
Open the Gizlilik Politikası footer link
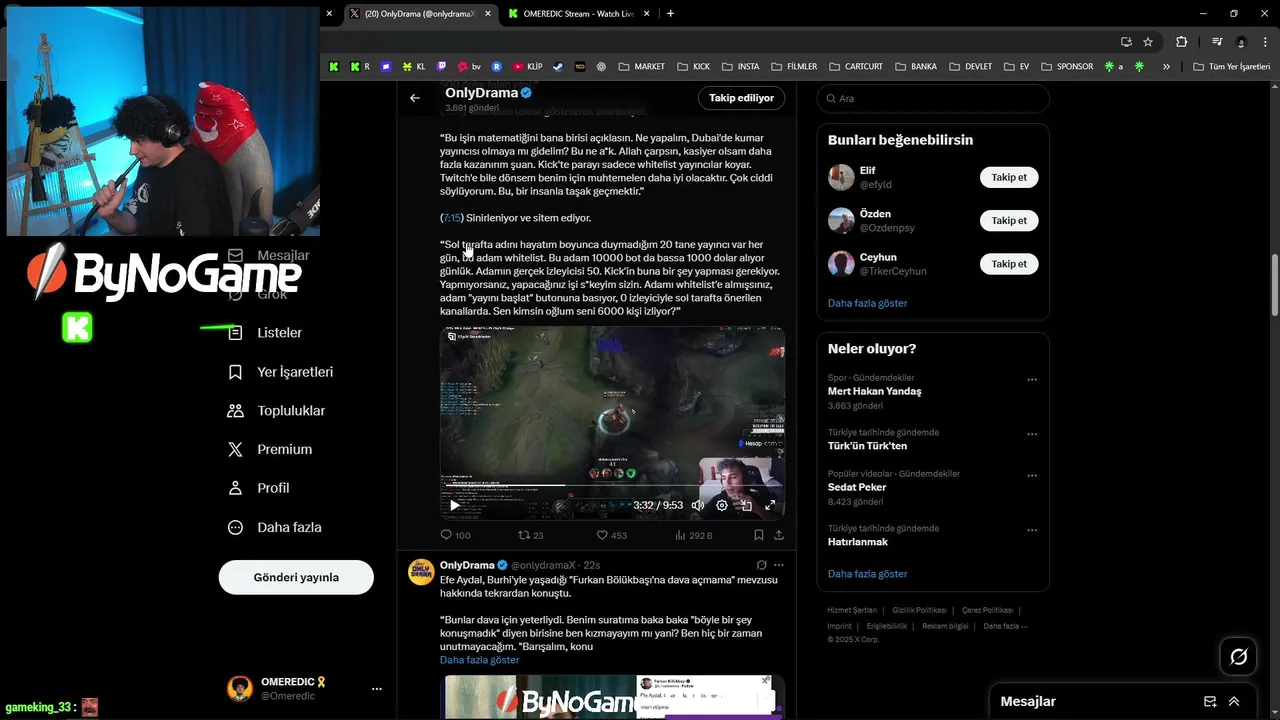tap(919, 610)
